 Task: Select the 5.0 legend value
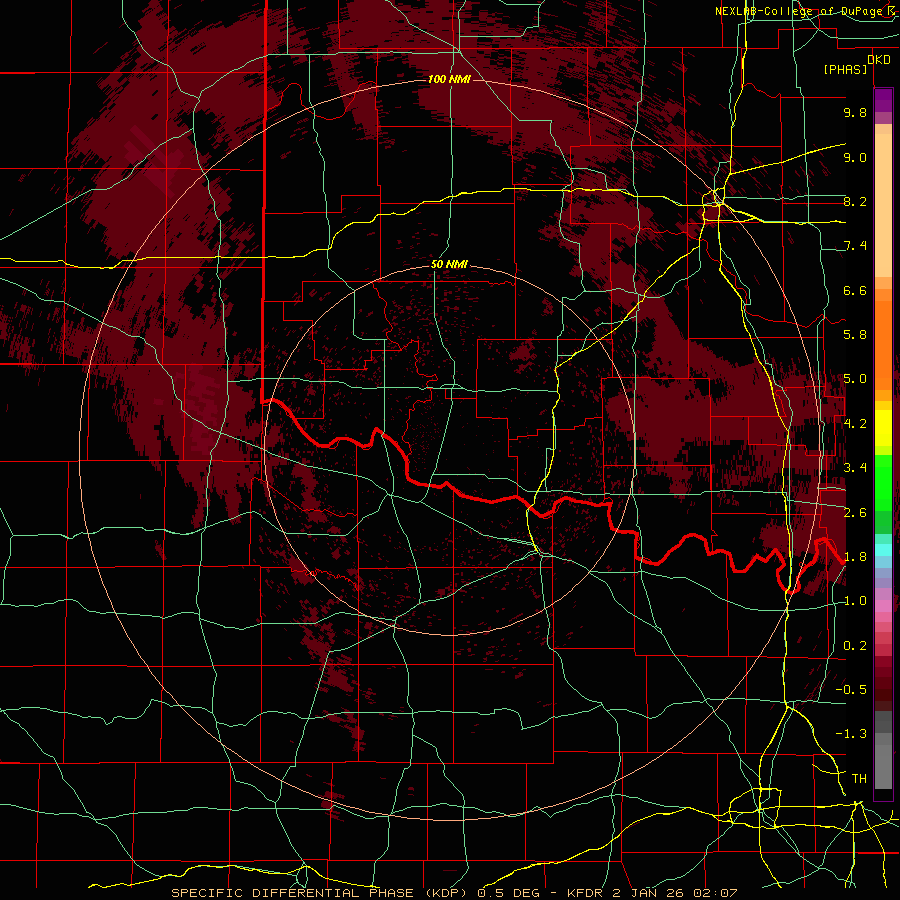click(855, 379)
